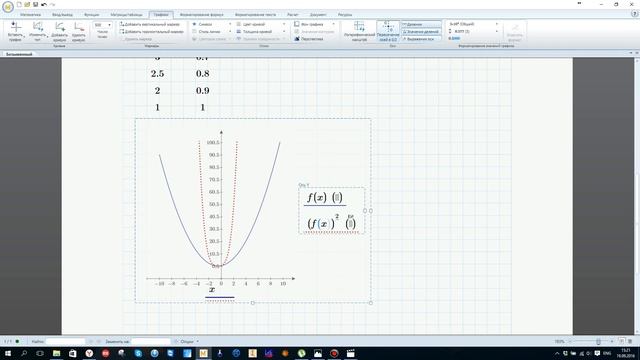Open the Windows Start menu
Screen dimensions: 640x360
click(x=7, y=353)
